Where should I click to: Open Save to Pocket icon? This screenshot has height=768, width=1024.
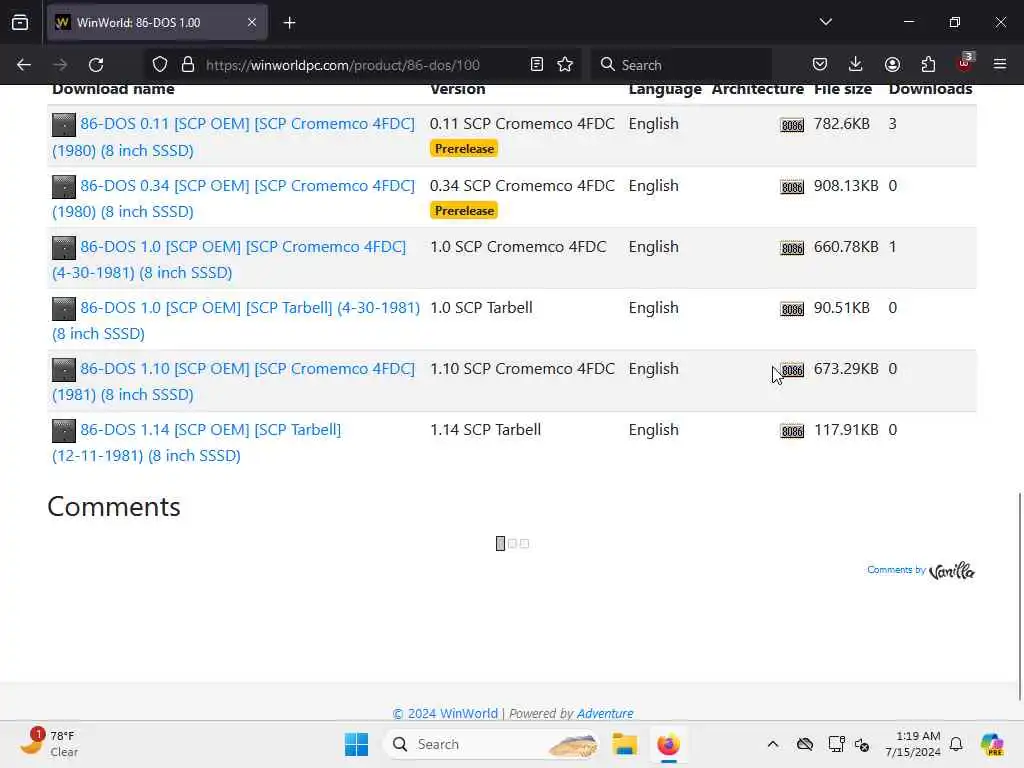pyautogui.click(x=820, y=65)
